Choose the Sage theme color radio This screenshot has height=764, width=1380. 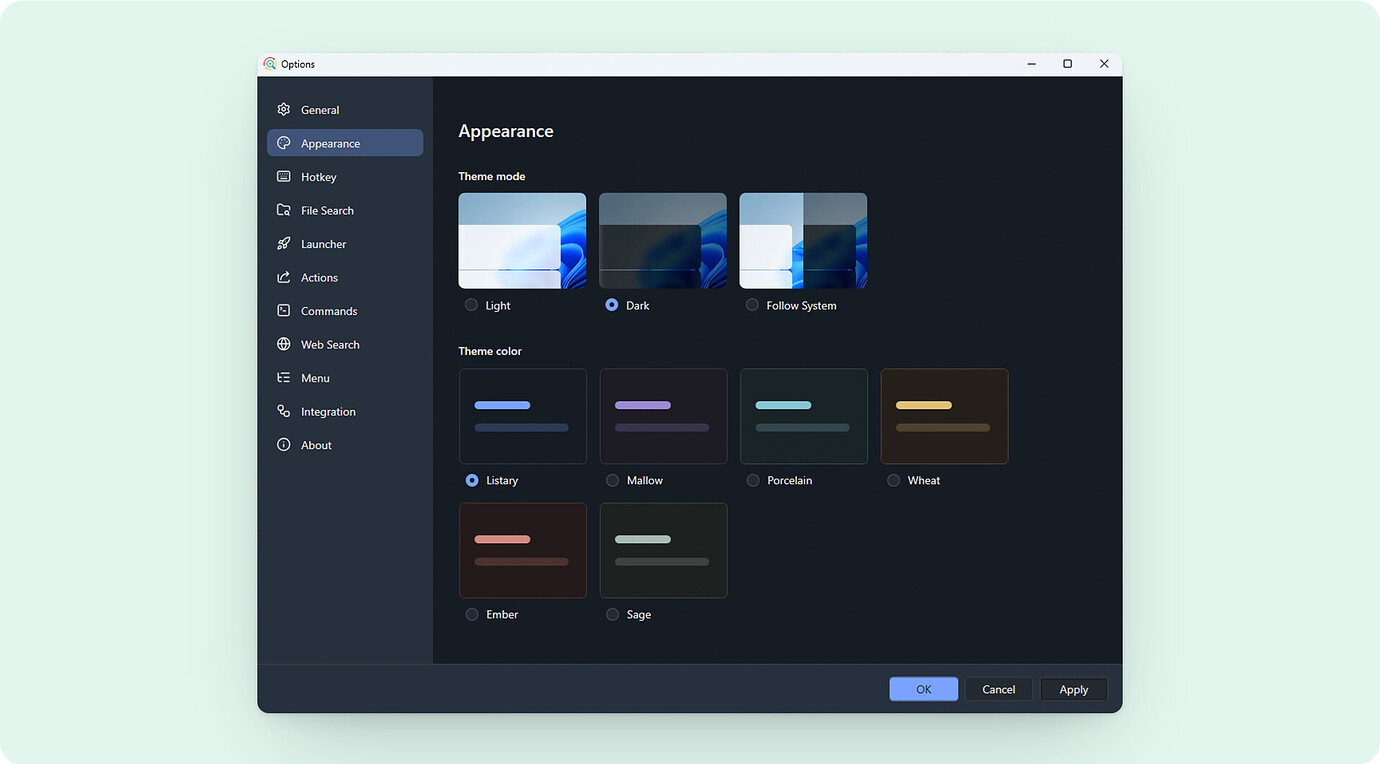click(612, 614)
